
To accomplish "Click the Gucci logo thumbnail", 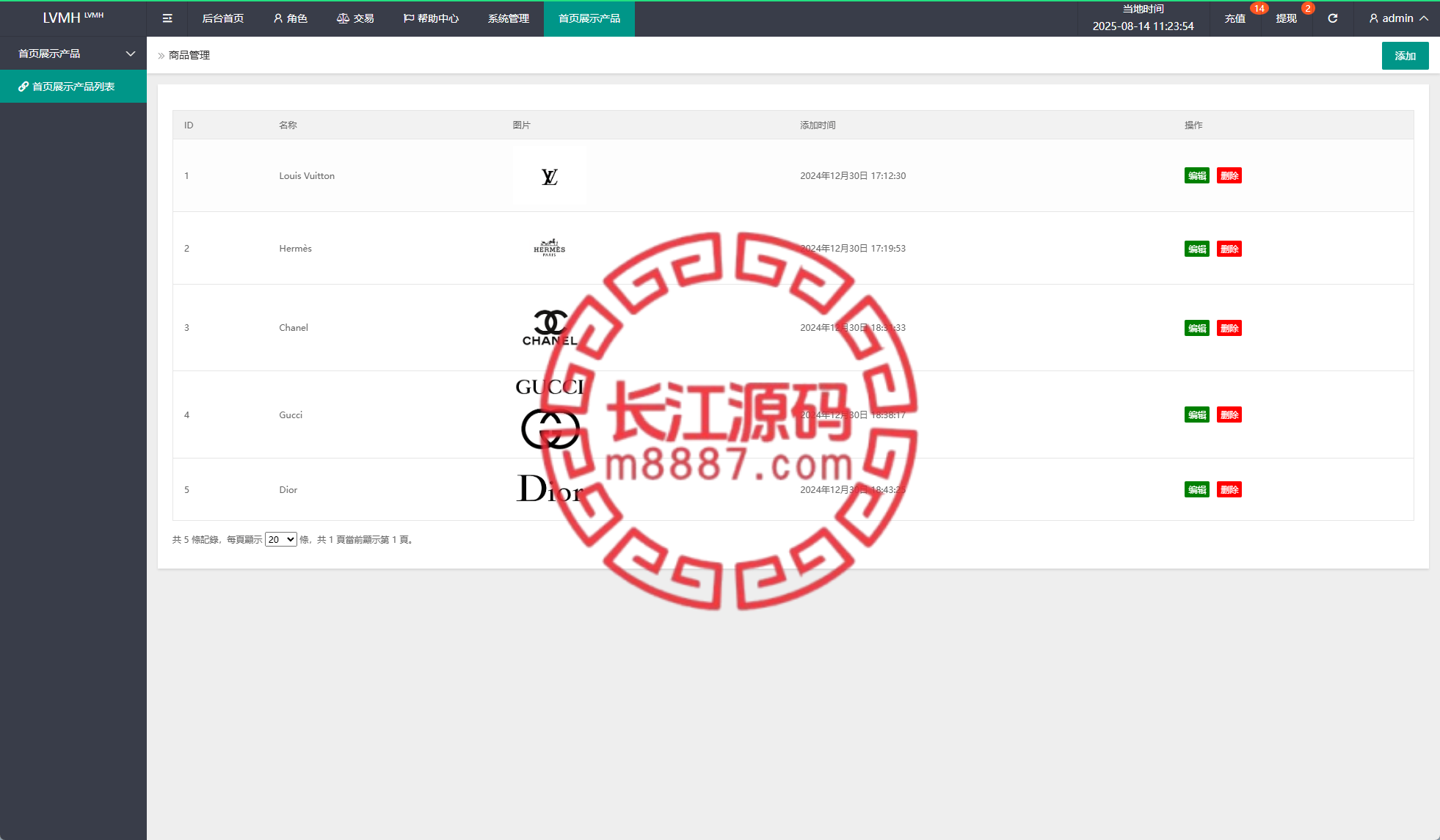I will tap(550, 413).
